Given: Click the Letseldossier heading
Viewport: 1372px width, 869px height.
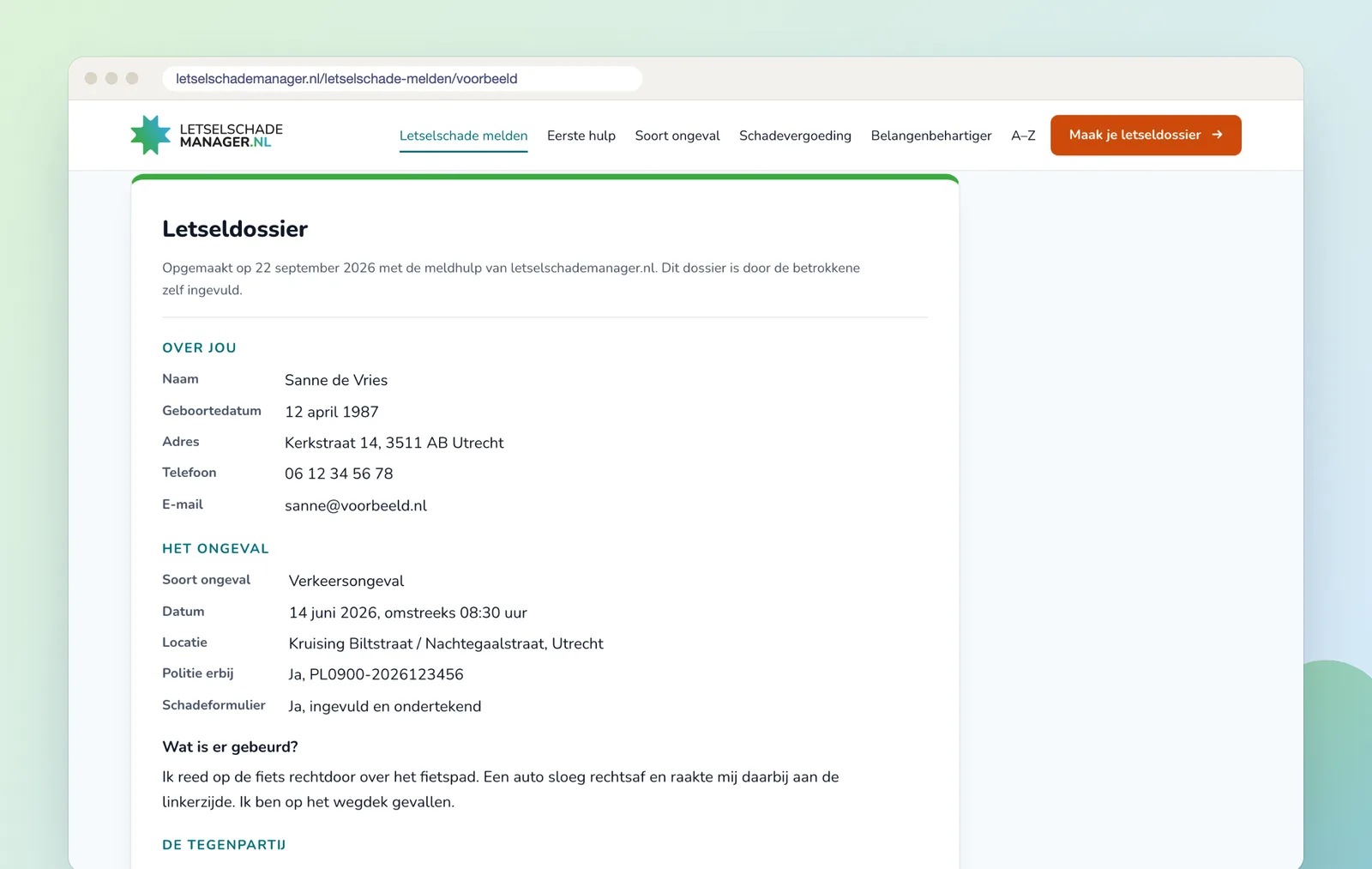Looking at the screenshot, I should (x=235, y=229).
